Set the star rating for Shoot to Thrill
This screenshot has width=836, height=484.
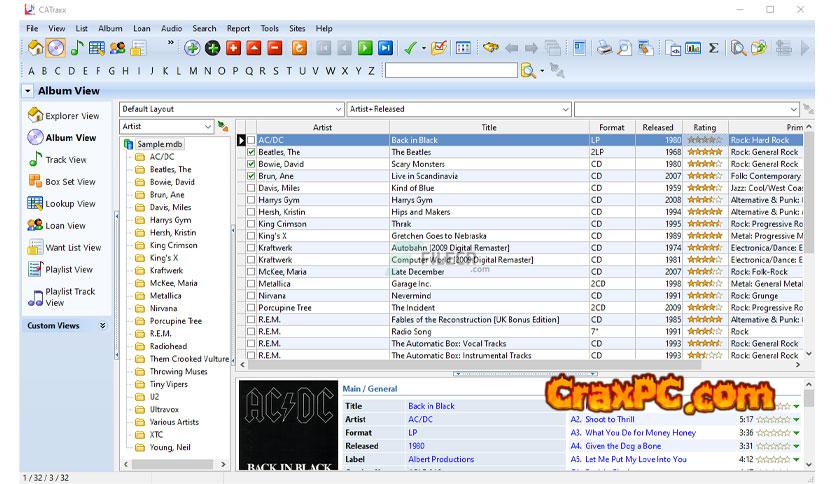coord(773,420)
